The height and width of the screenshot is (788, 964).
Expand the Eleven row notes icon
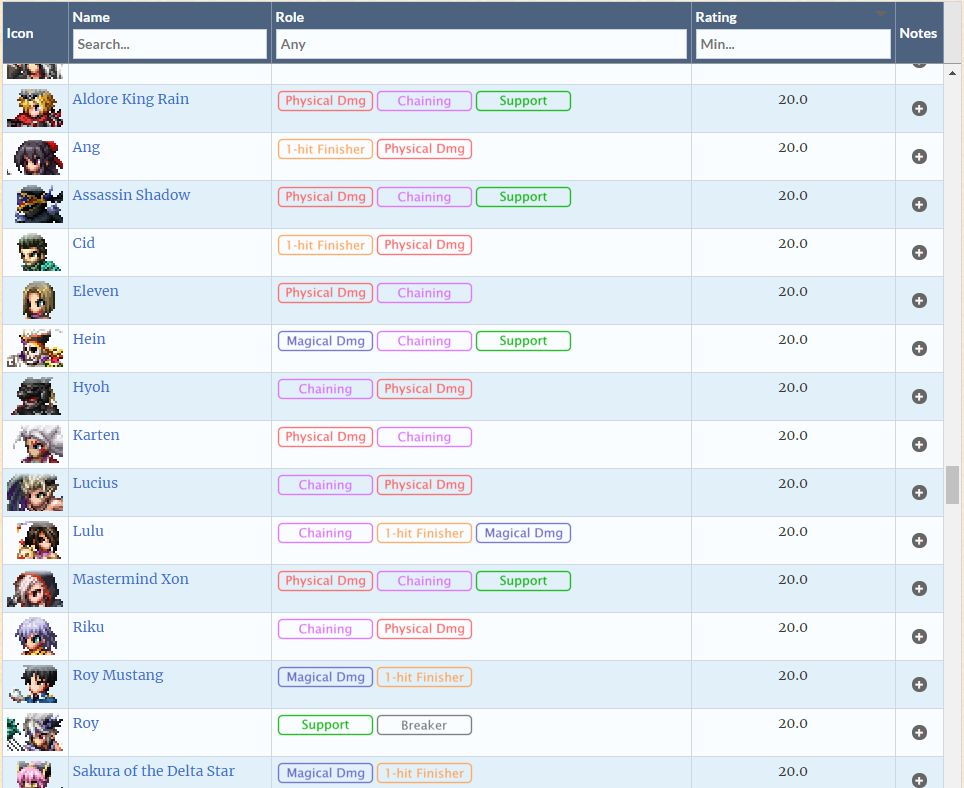[919, 301]
